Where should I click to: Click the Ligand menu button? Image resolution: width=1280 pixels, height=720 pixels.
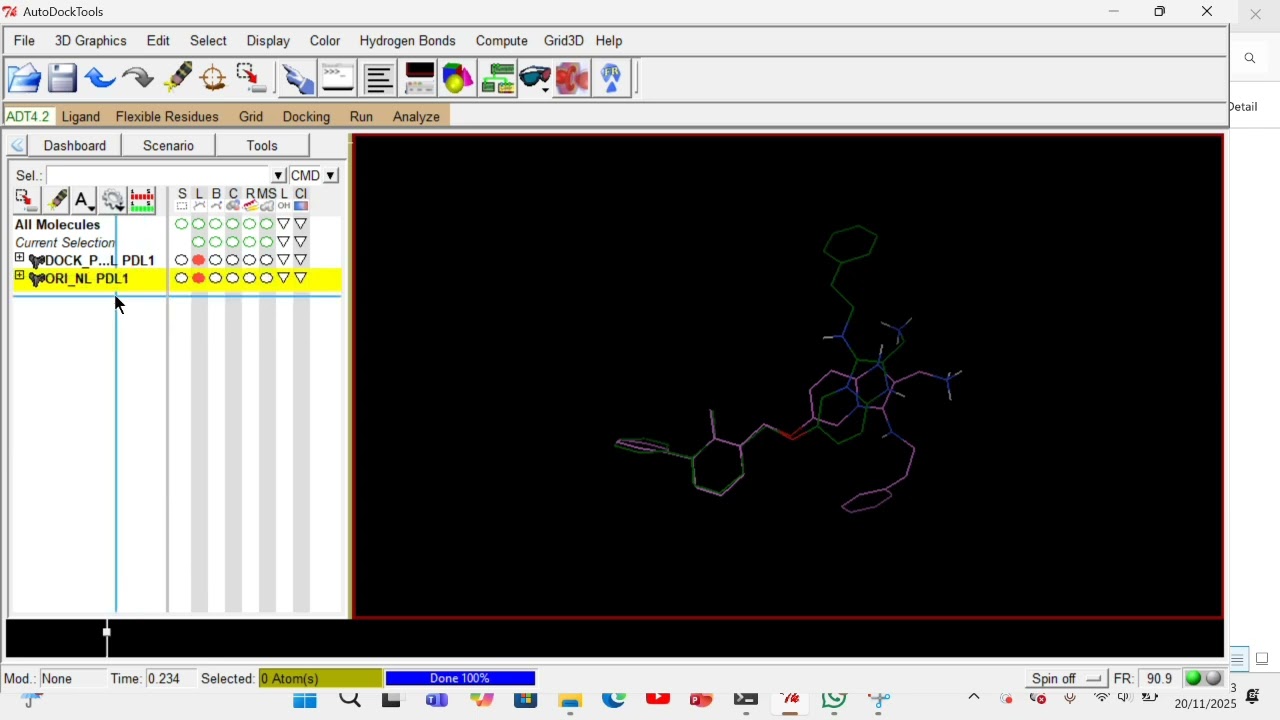coord(81,117)
